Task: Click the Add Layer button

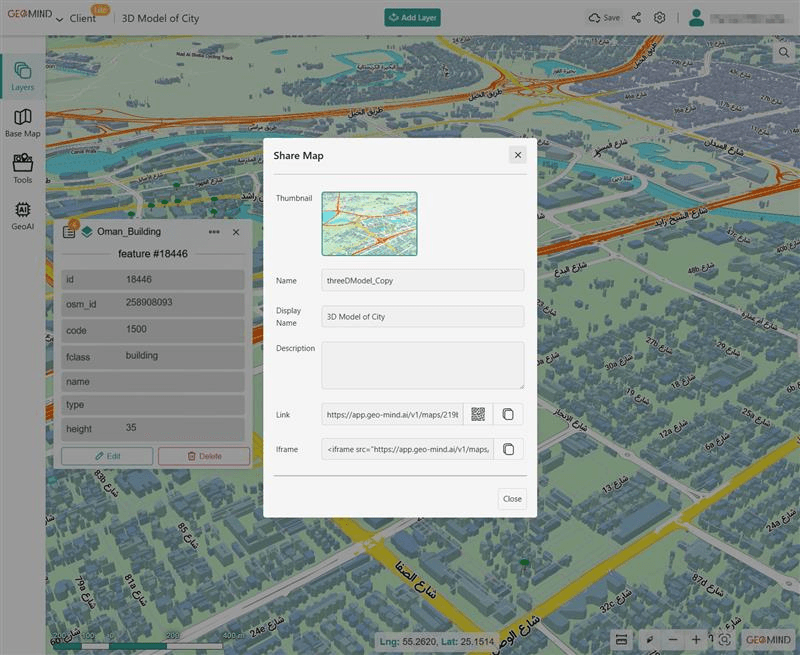Action: tap(411, 17)
